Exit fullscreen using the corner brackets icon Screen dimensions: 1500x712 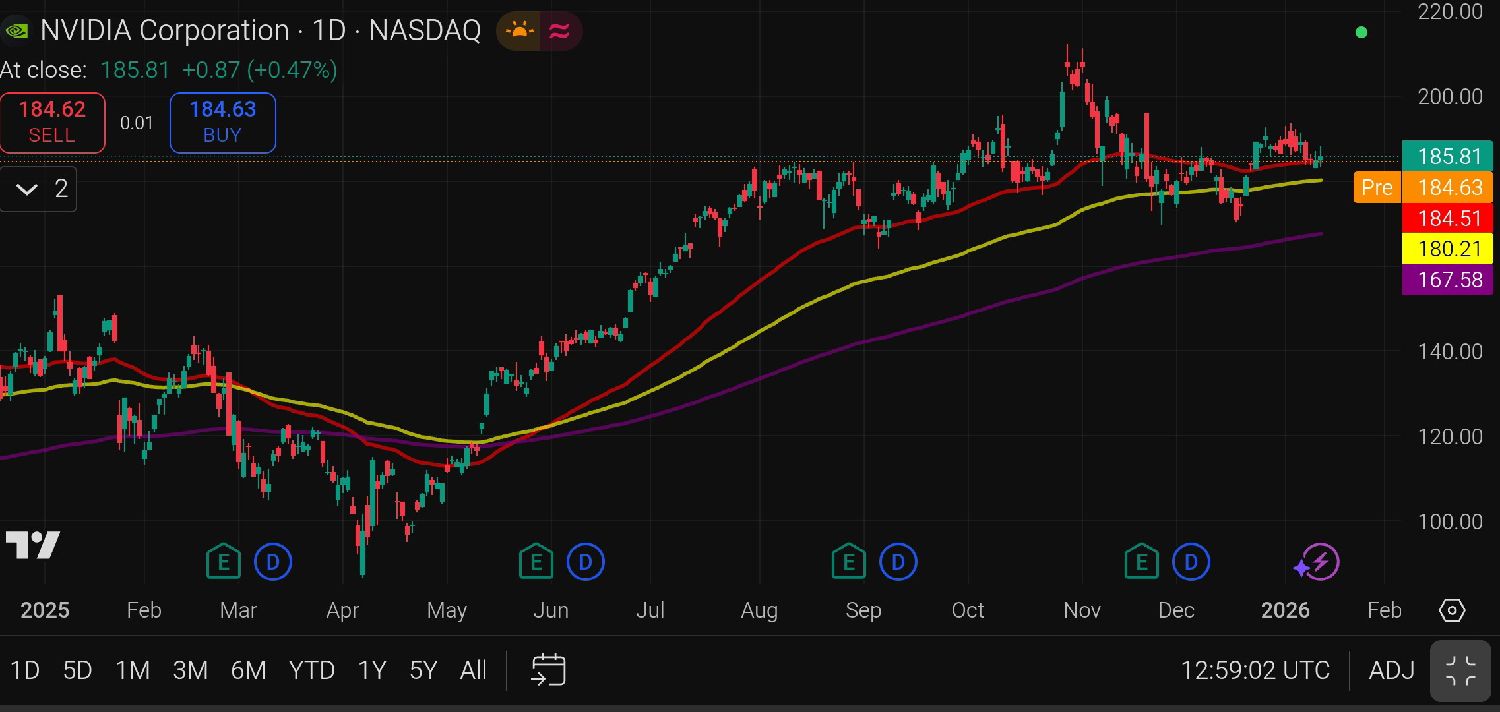1461,670
